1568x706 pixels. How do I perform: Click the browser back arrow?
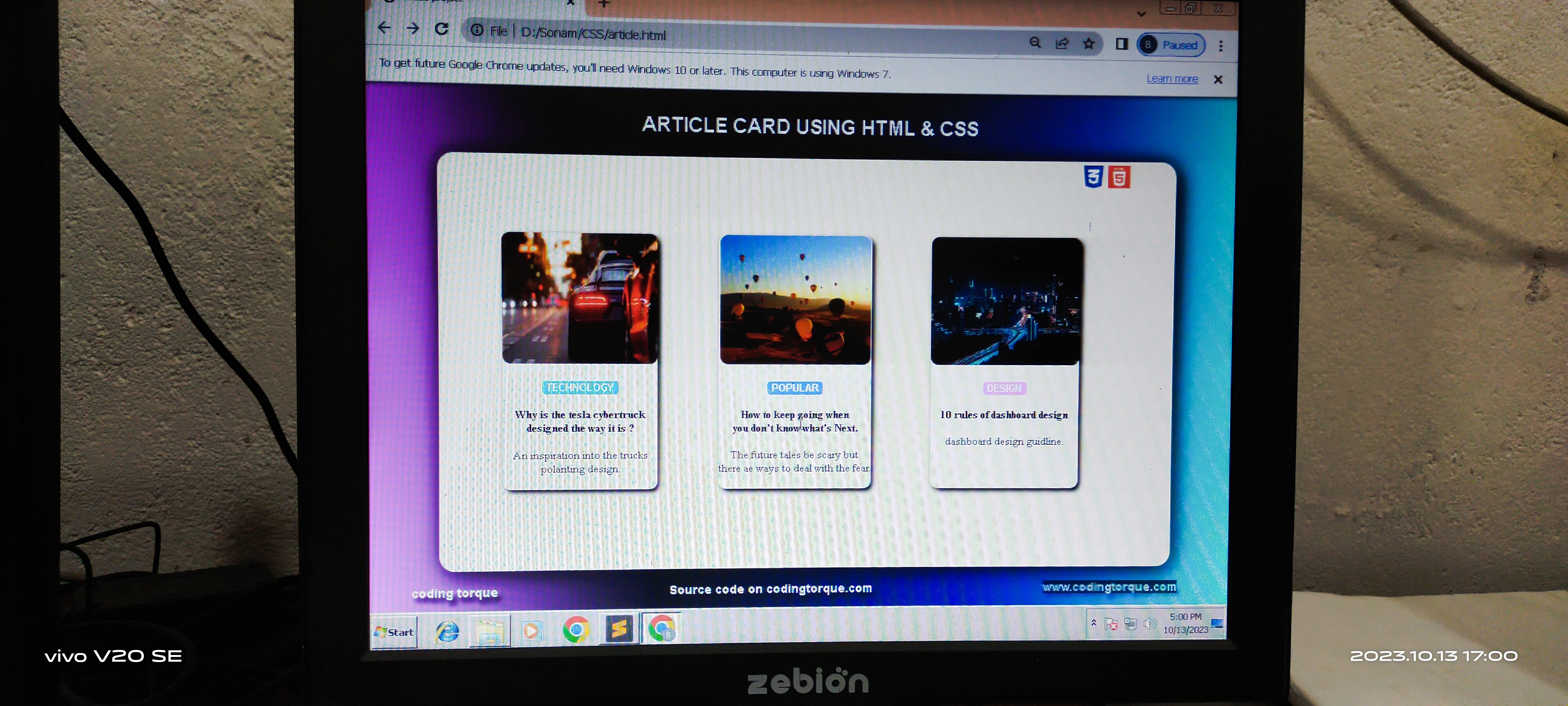click(384, 28)
